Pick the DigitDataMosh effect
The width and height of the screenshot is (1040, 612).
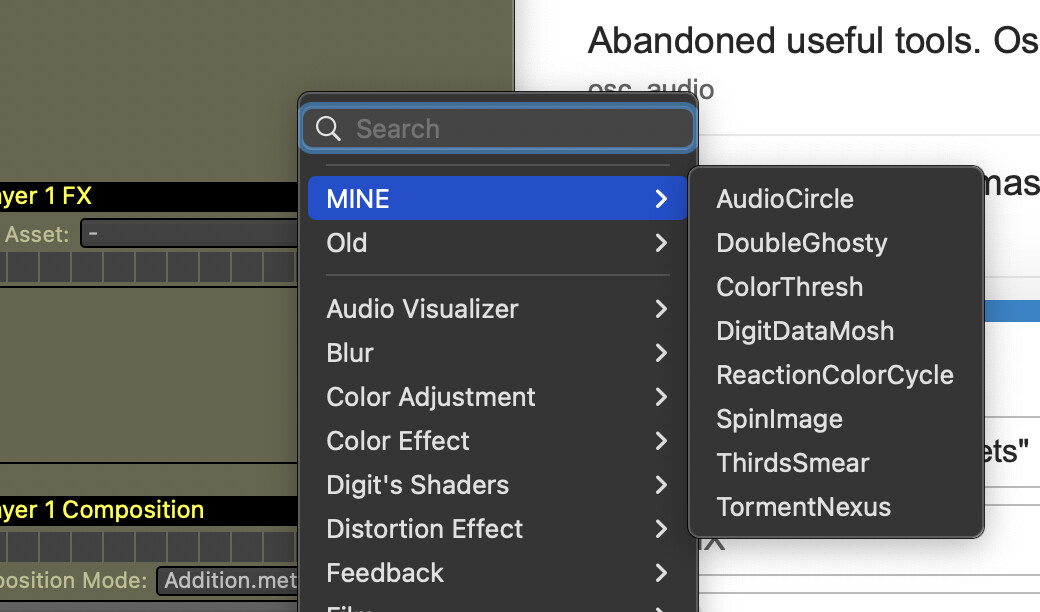805,331
